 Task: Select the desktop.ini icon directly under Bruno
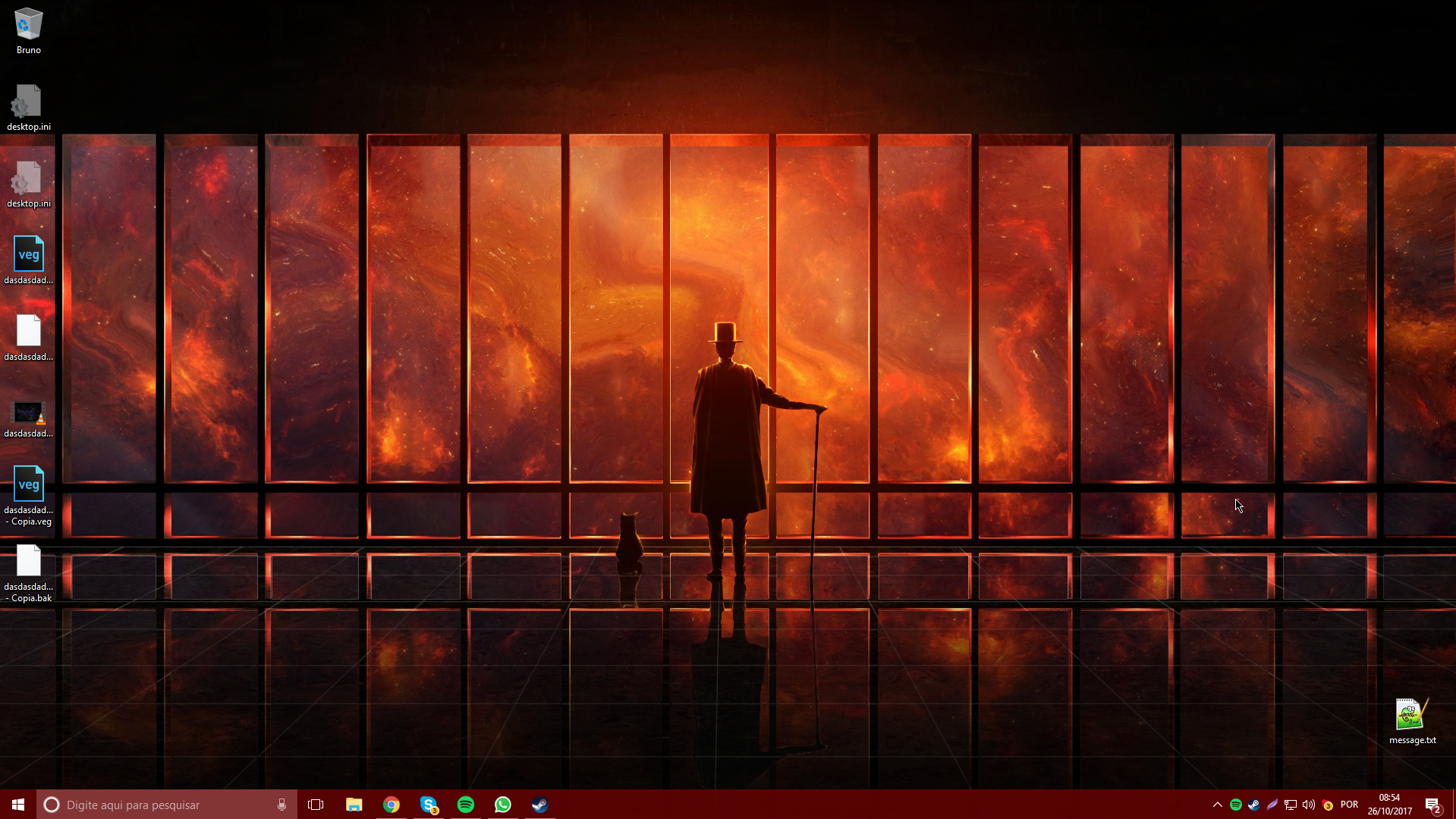pos(29,108)
